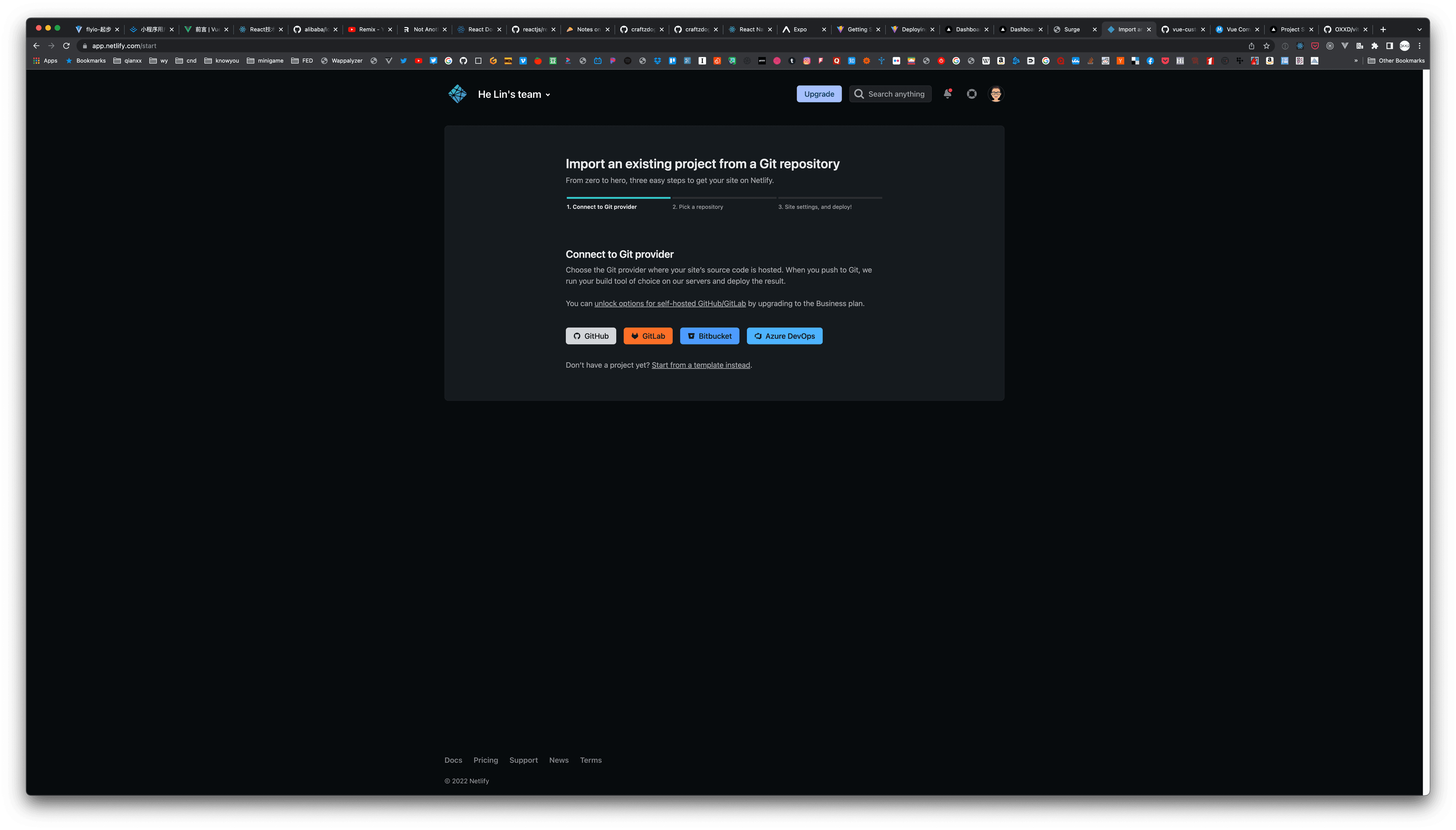Viewport: 1456px width, 830px height.
Task: Open the qianxx bookmarks folder
Action: point(127,60)
